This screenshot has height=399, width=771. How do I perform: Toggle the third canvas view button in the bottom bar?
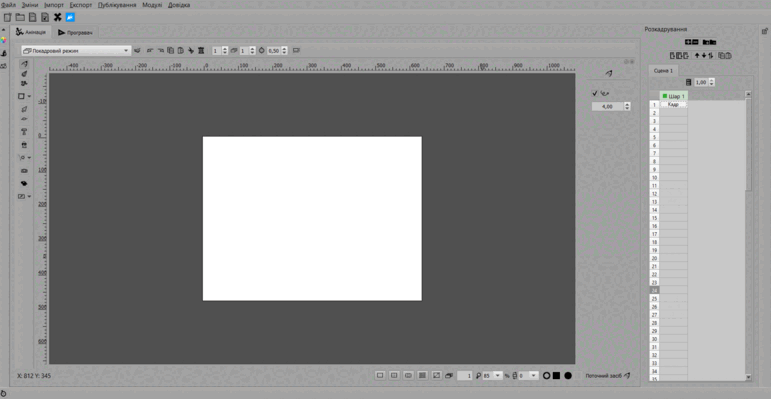[x=408, y=375]
